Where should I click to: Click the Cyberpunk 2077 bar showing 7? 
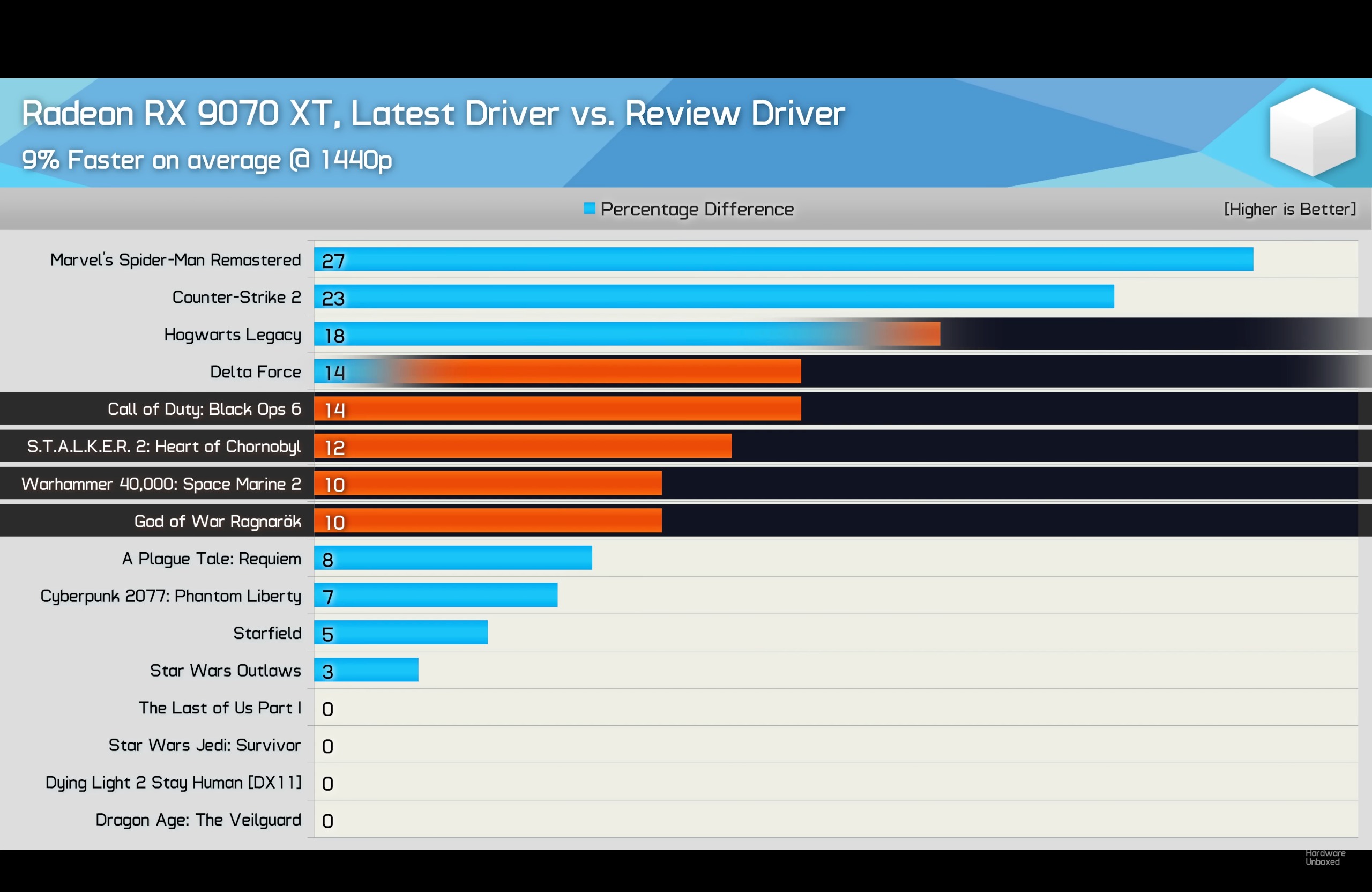(x=436, y=595)
